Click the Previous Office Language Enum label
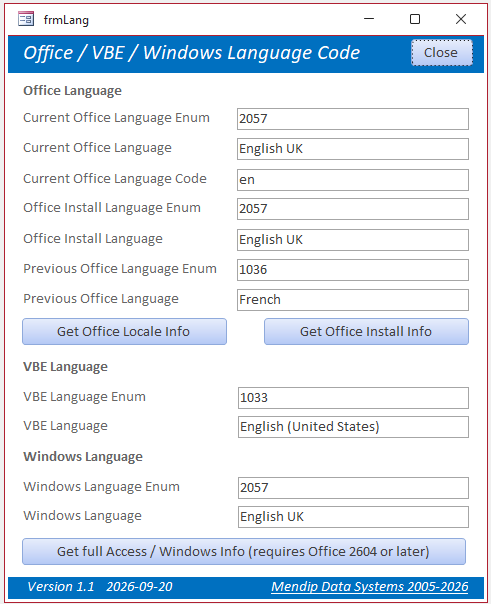Screen dimensions: 491x604 [120, 269]
